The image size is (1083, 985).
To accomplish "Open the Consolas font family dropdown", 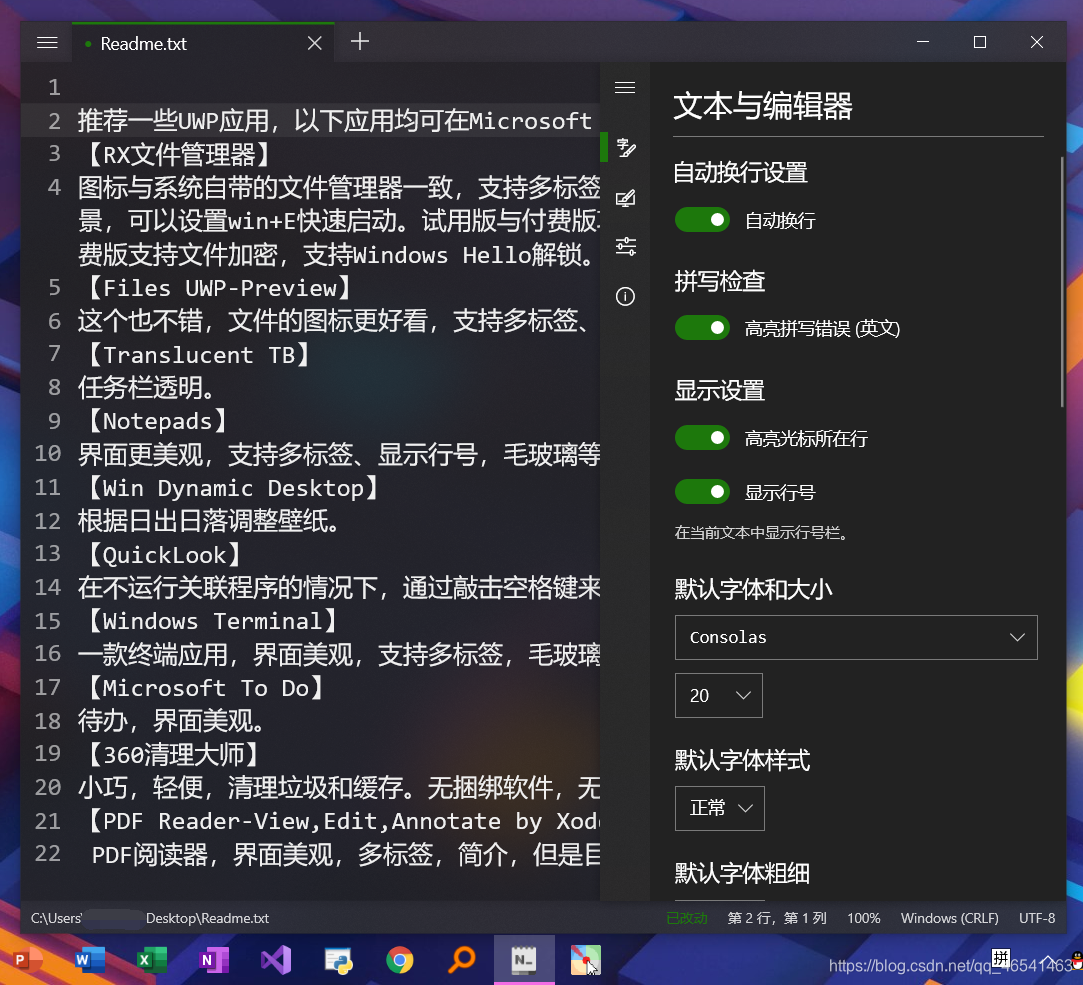I will [x=856, y=637].
